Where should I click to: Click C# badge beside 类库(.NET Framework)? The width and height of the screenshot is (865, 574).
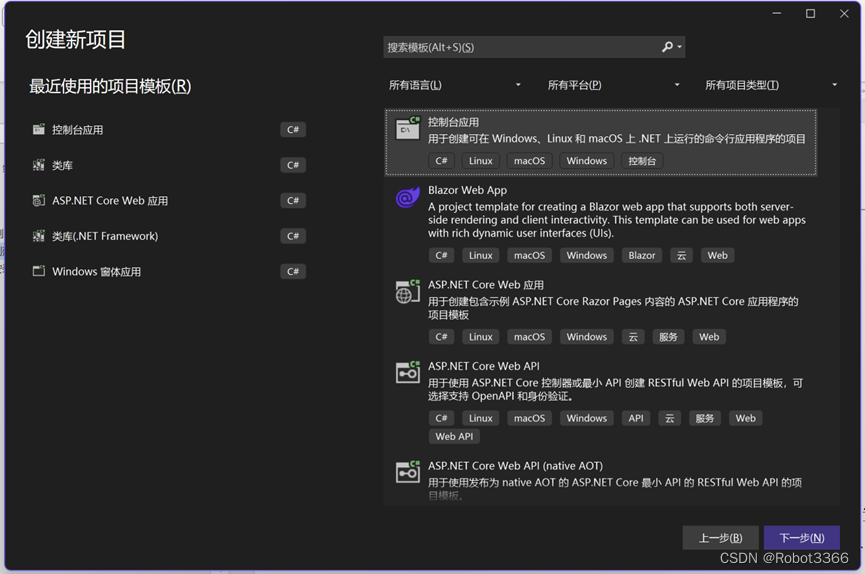click(x=293, y=236)
